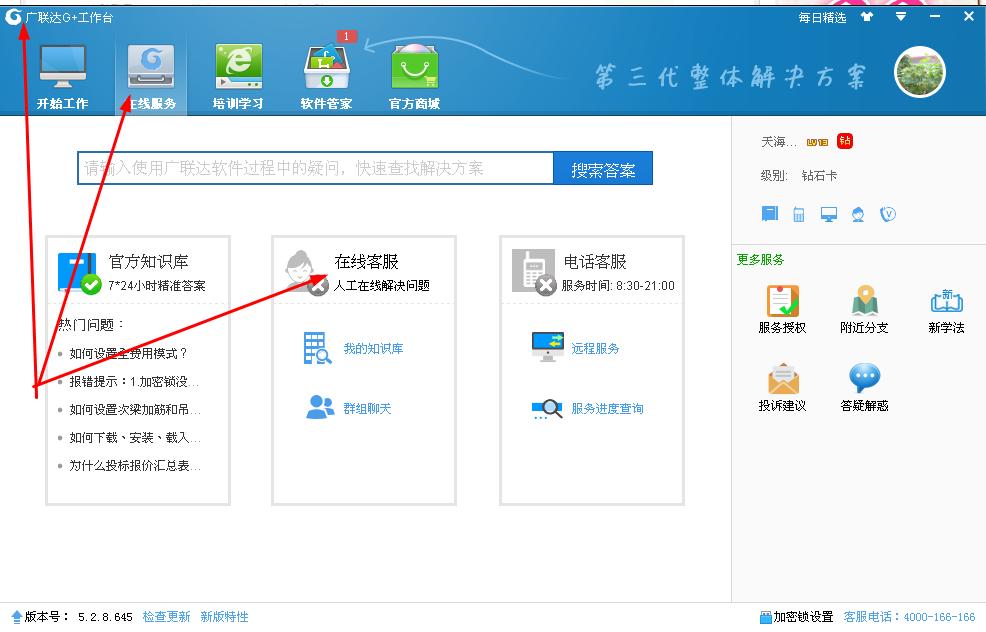Open the 远程服务 link

[595, 348]
